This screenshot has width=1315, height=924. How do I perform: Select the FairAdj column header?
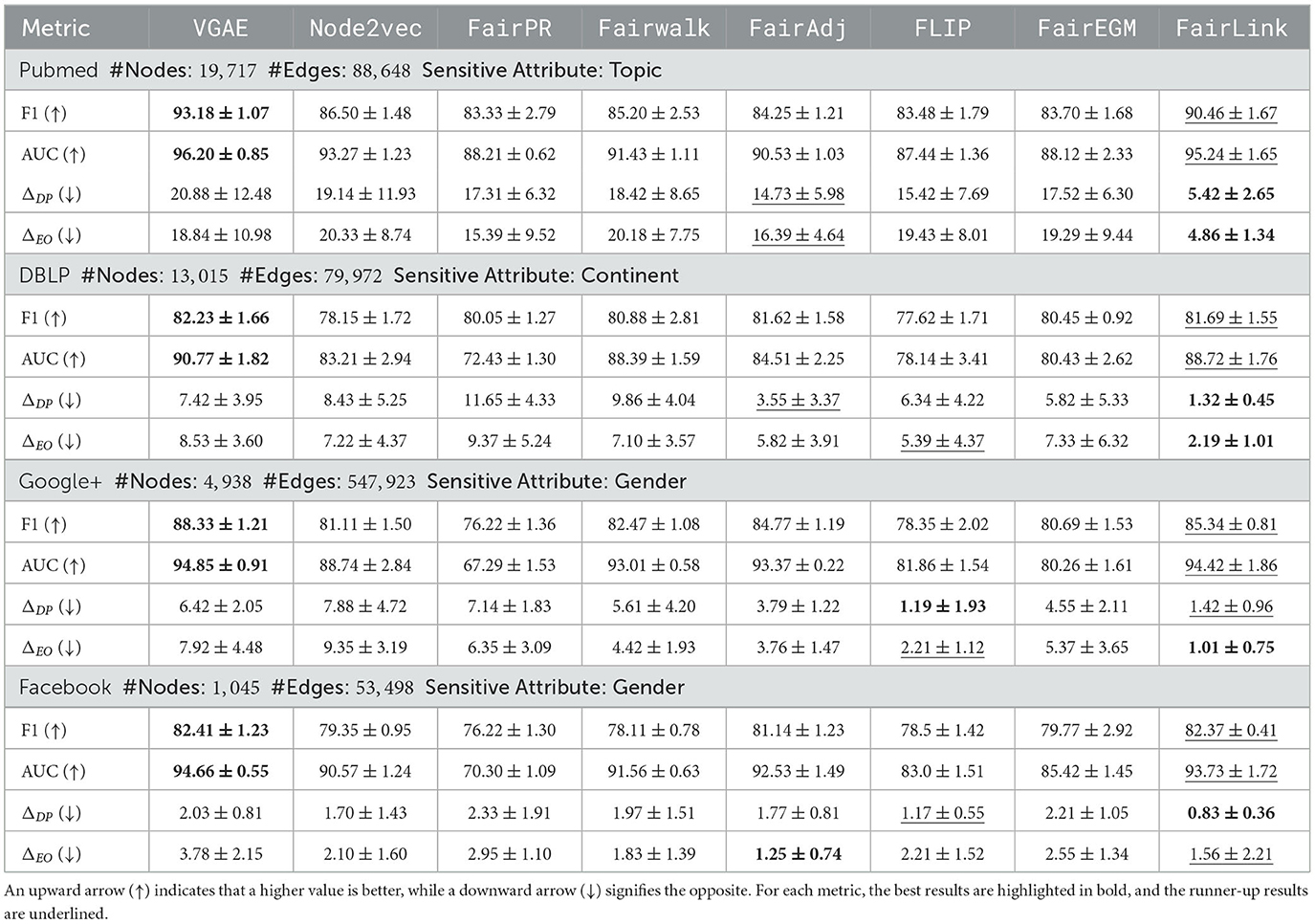point(798,28)
